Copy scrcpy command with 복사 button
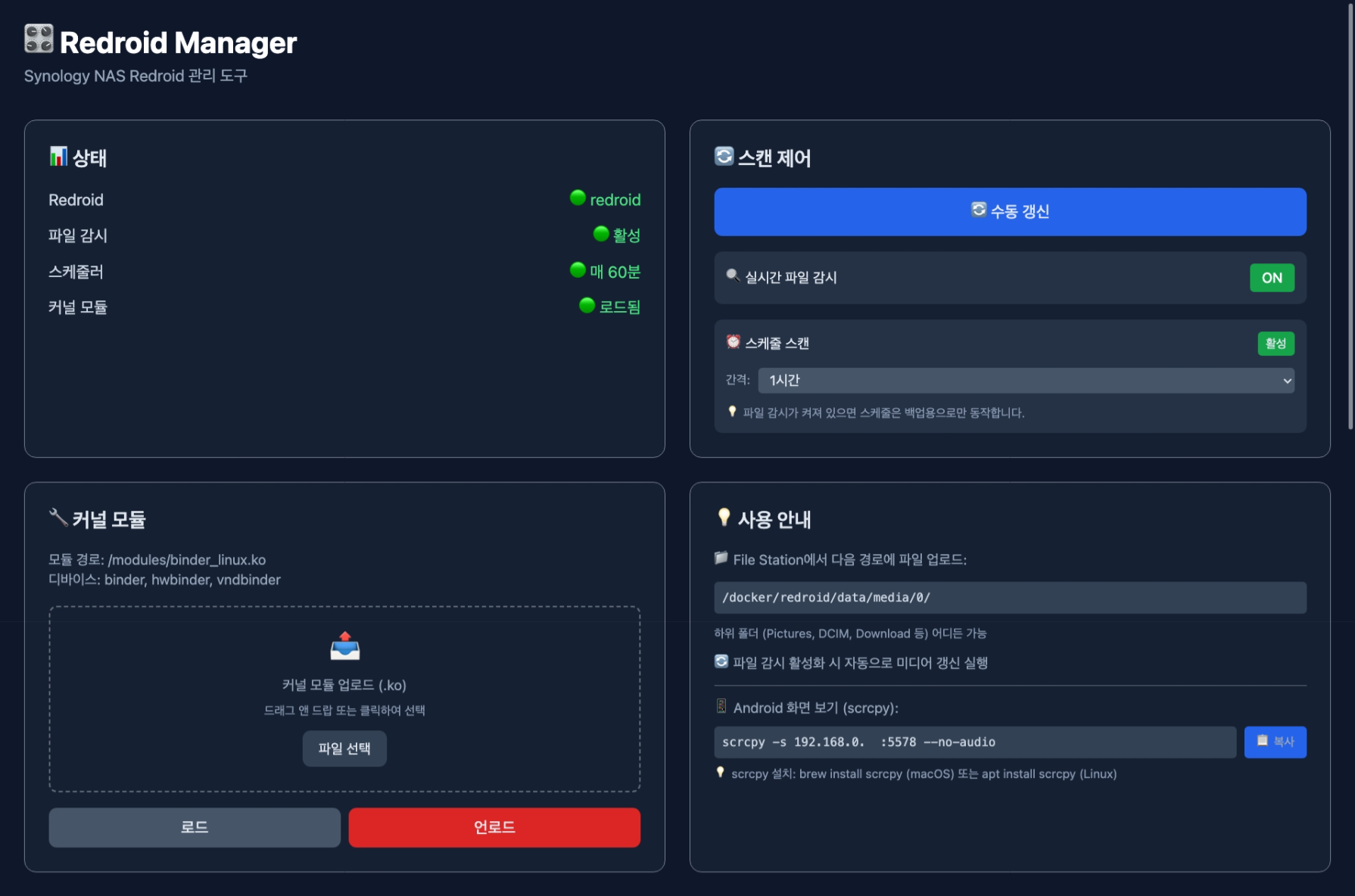The height and width of the screenshot is (896, 1355). point(1275,742)
